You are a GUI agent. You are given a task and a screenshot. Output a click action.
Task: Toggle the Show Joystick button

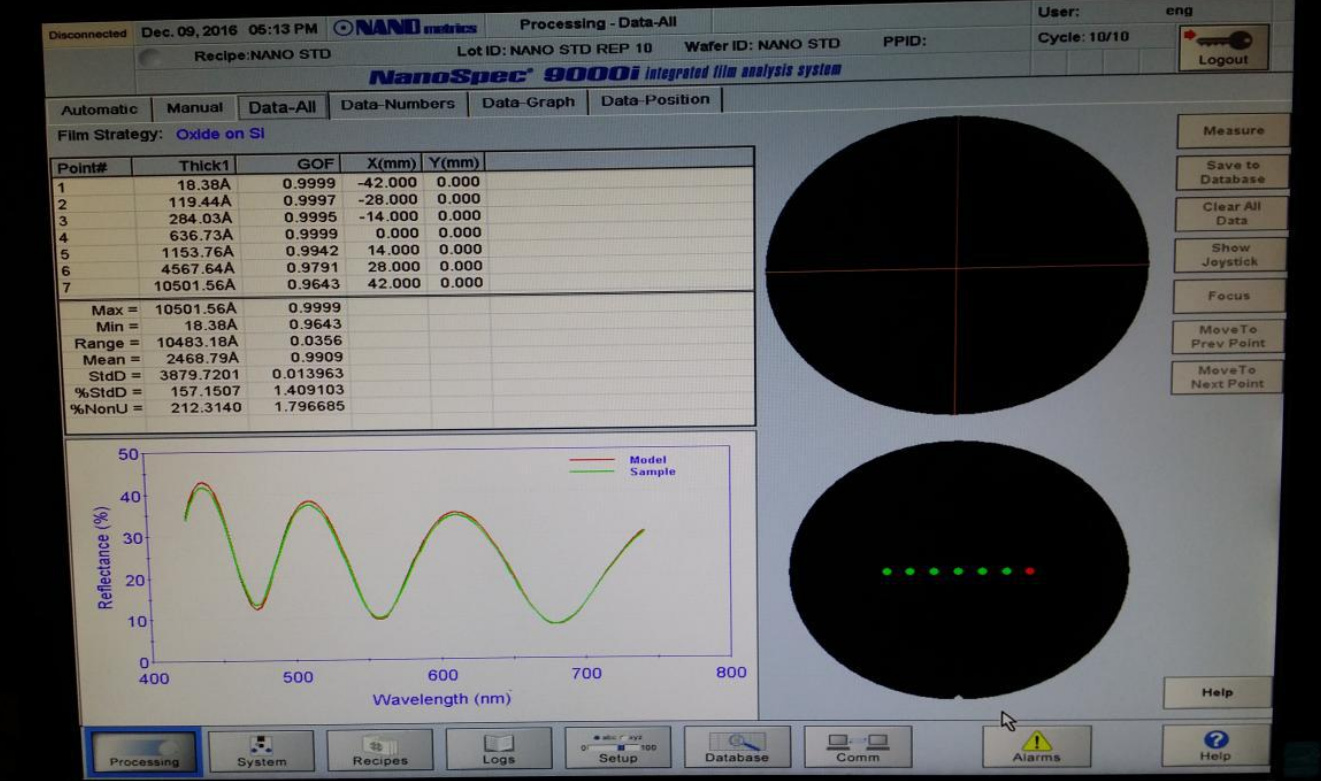1230,254
